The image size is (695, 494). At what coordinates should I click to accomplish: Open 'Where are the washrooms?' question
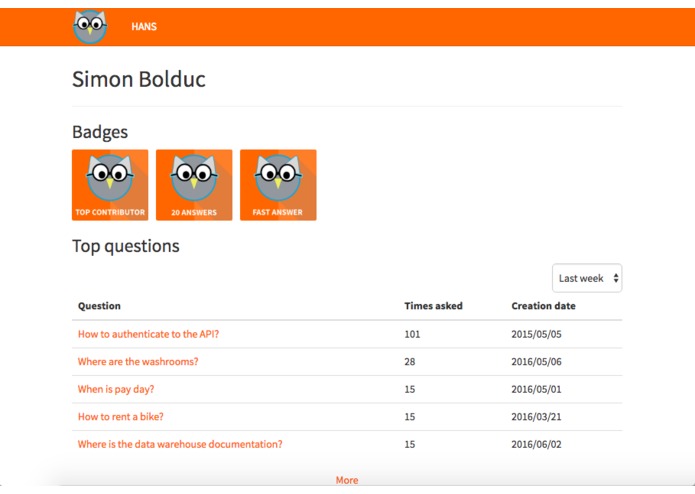coord(138,362)
